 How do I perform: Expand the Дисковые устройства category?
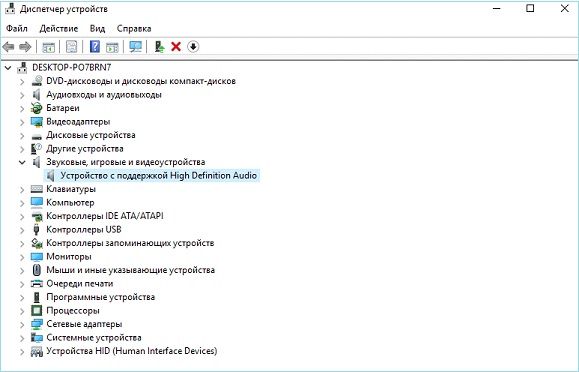(22, 135)
